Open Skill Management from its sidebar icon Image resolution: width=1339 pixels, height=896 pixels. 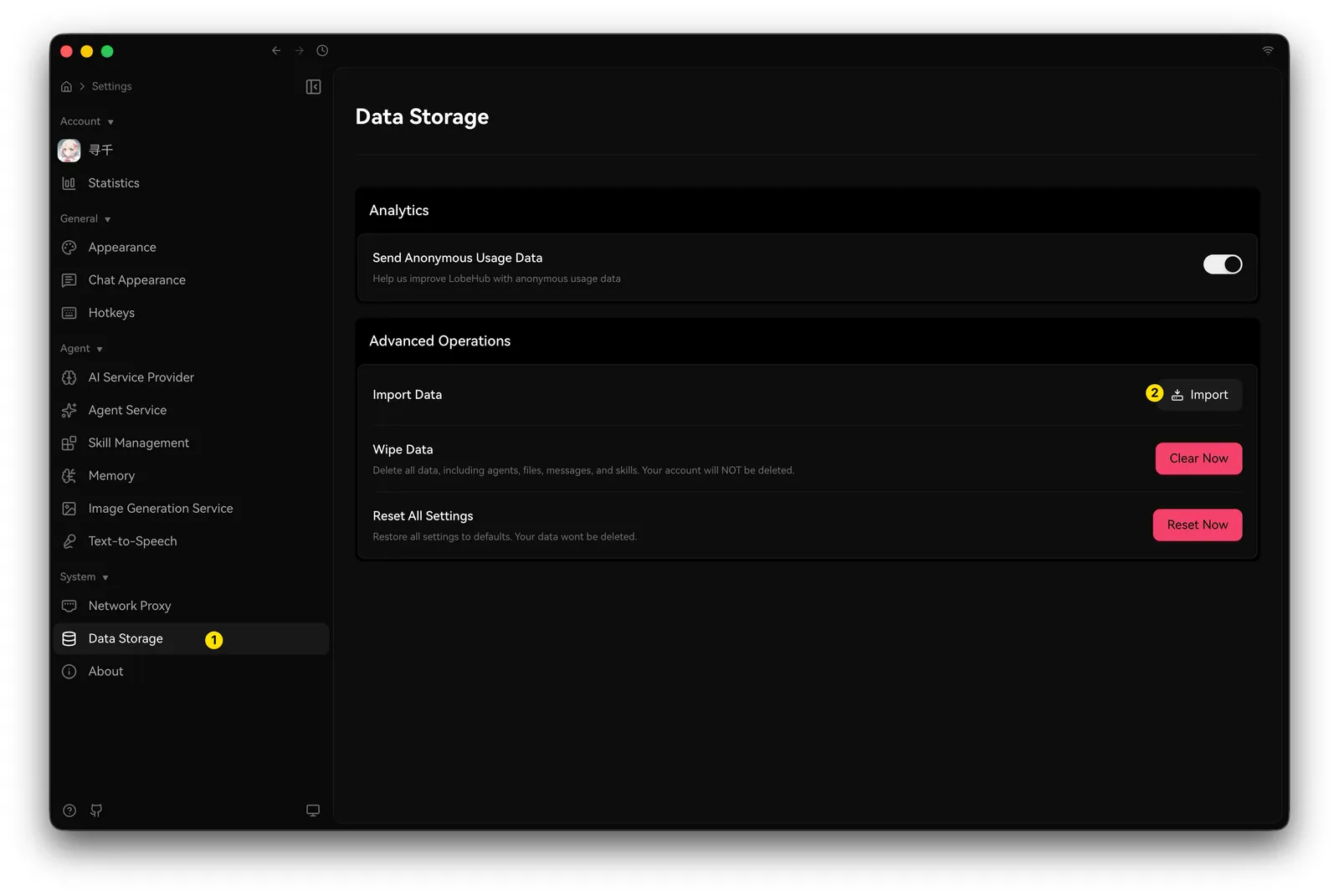69,443
